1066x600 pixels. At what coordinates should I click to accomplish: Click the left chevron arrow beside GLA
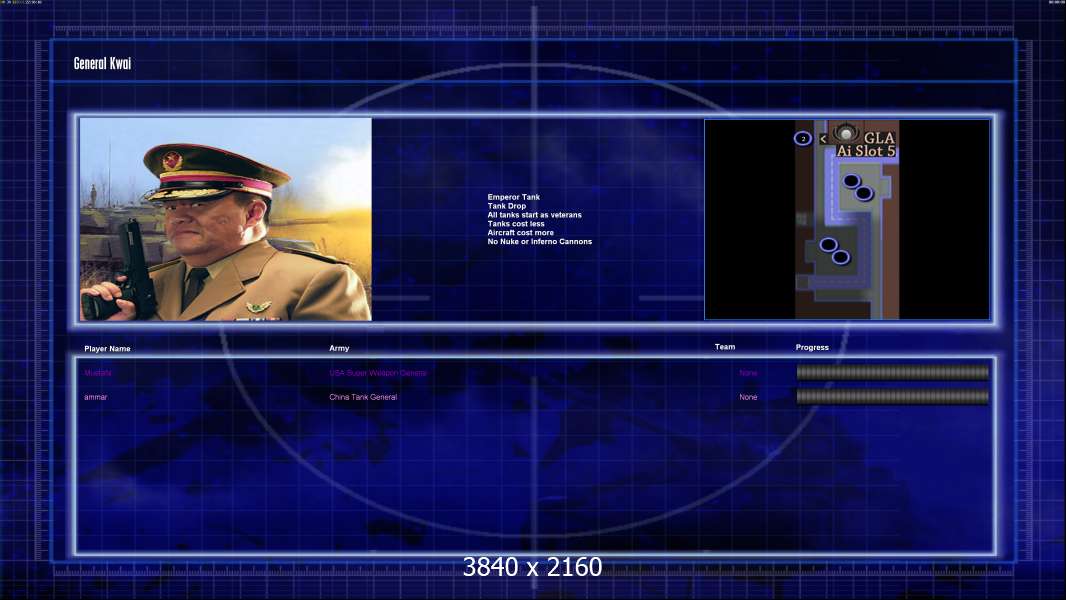[x=823, y=139]
